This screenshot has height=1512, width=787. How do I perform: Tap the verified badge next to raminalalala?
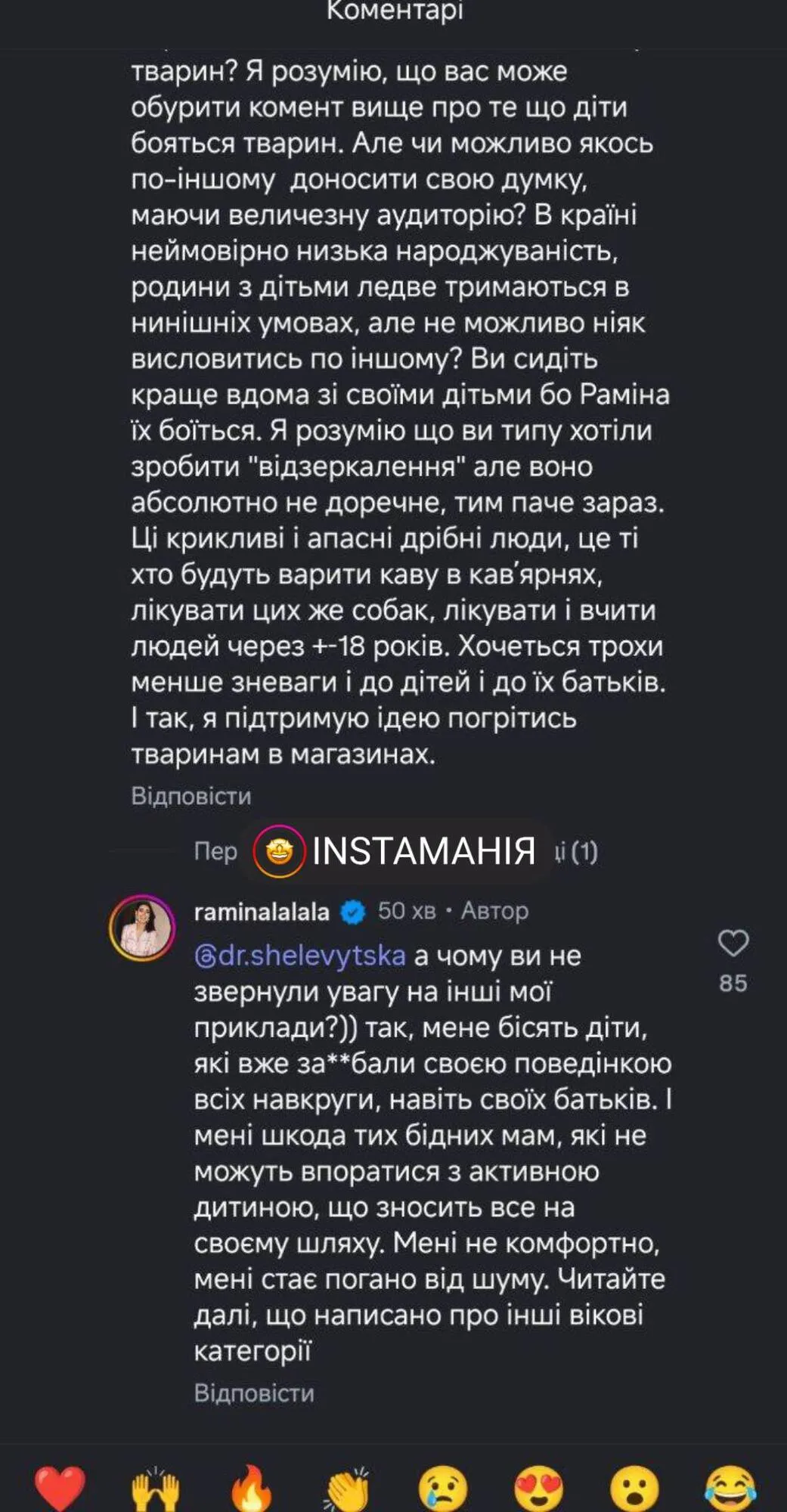pos(351,913)
